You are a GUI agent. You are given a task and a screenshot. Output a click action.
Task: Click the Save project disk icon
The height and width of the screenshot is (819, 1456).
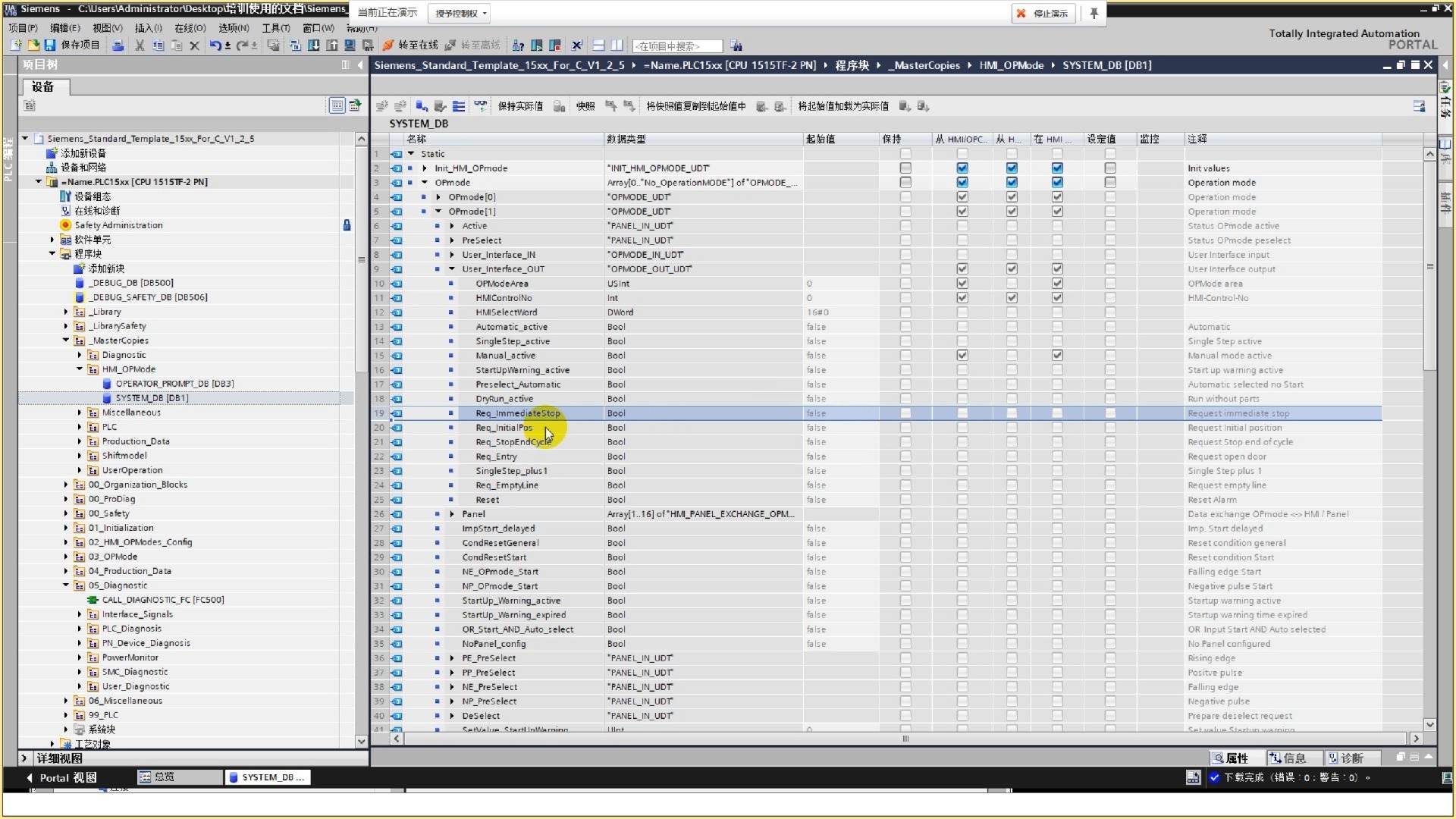pos(50,45)
